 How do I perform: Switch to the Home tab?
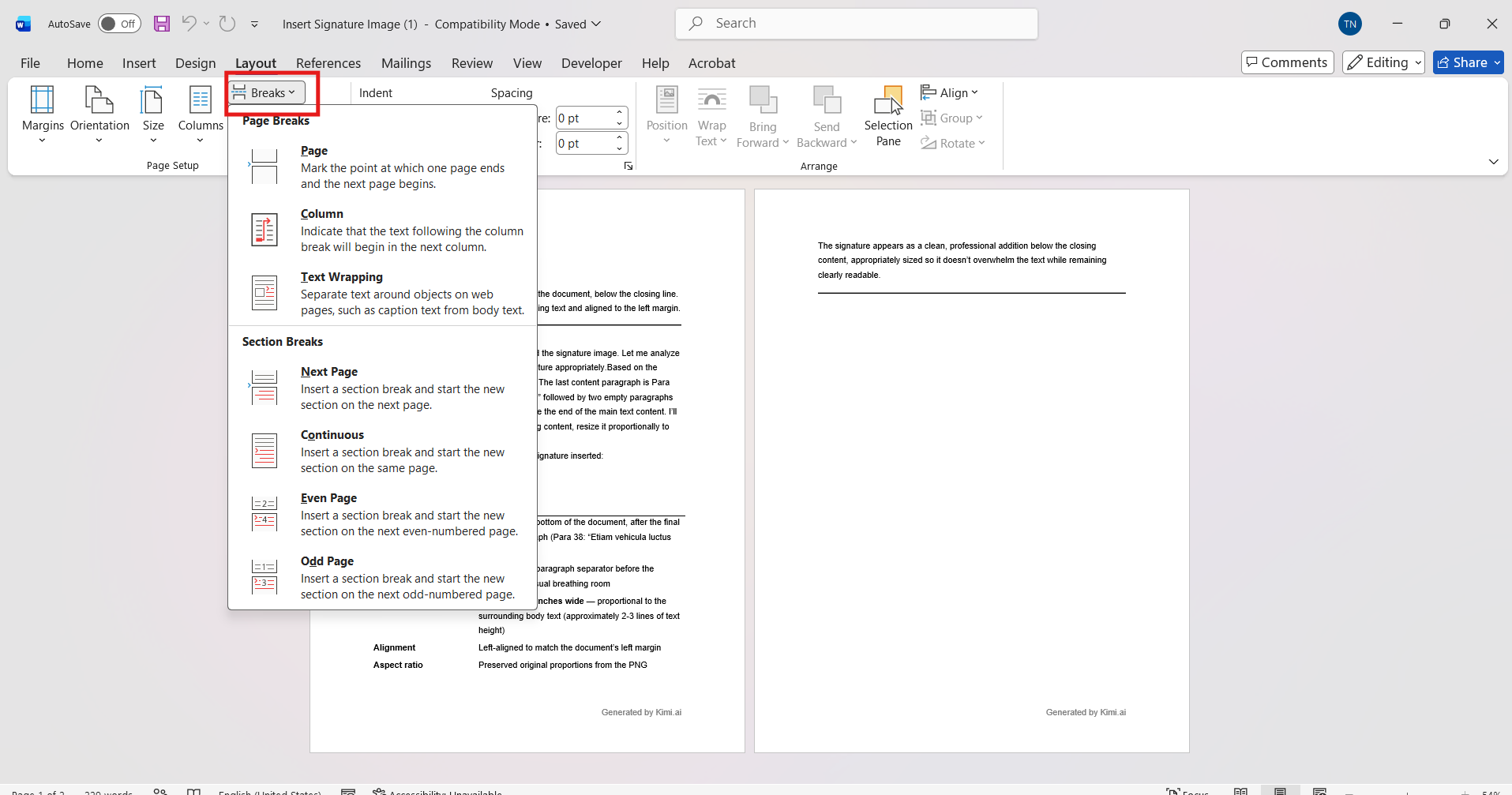[x=85, y=63]
